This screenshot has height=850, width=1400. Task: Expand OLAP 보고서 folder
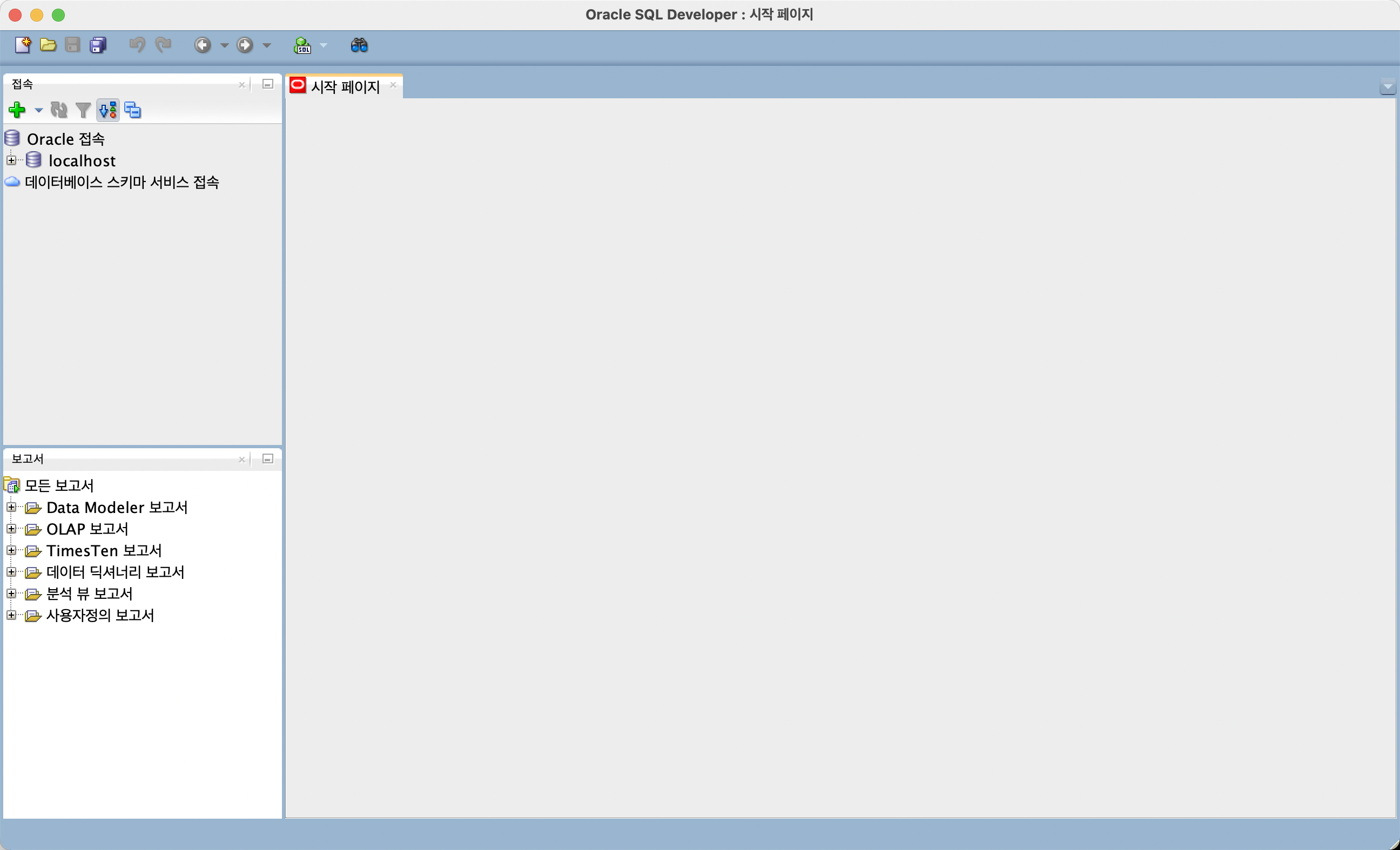point(11,528)
